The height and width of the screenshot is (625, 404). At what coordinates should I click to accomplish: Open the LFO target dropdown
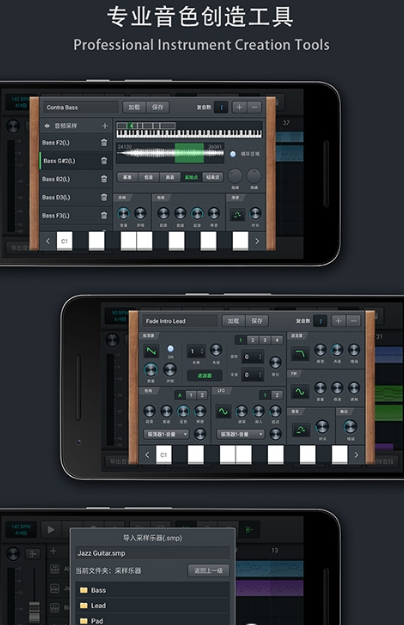240,434
